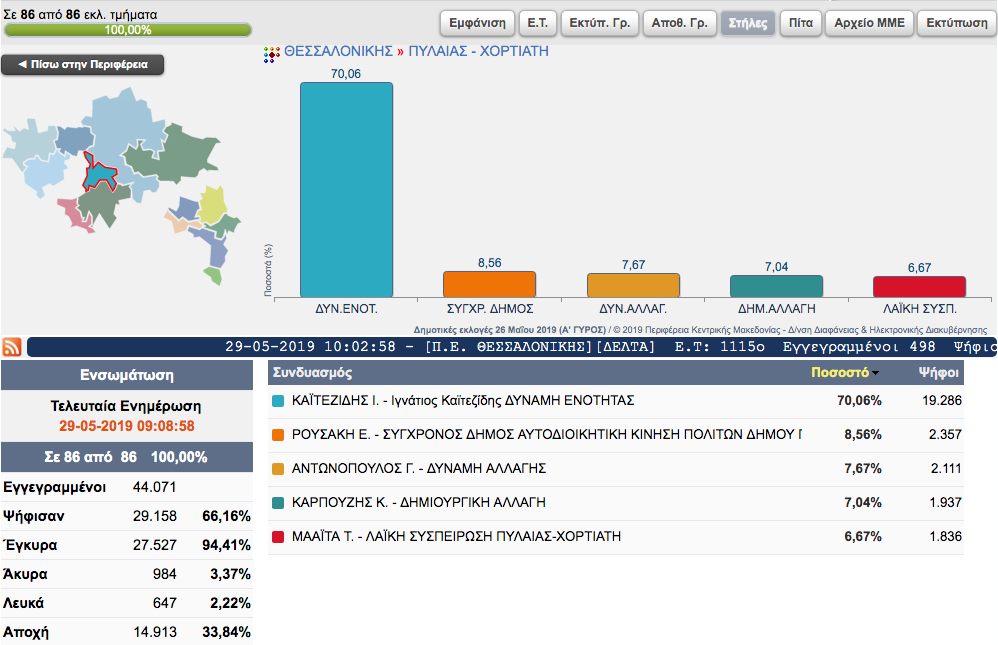The width and height of the screenshot is (998, 645).
Task: Select ΜΑΑΪΤΑ Τ. ΛΑΪΚΗ ΣΥΣΠΕΙΡΩΣΗ row
Action: click(x=616, y=537)
